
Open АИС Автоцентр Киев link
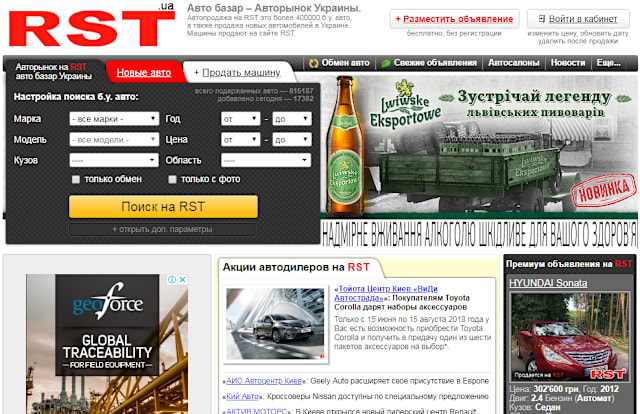[x=264, y=381]
